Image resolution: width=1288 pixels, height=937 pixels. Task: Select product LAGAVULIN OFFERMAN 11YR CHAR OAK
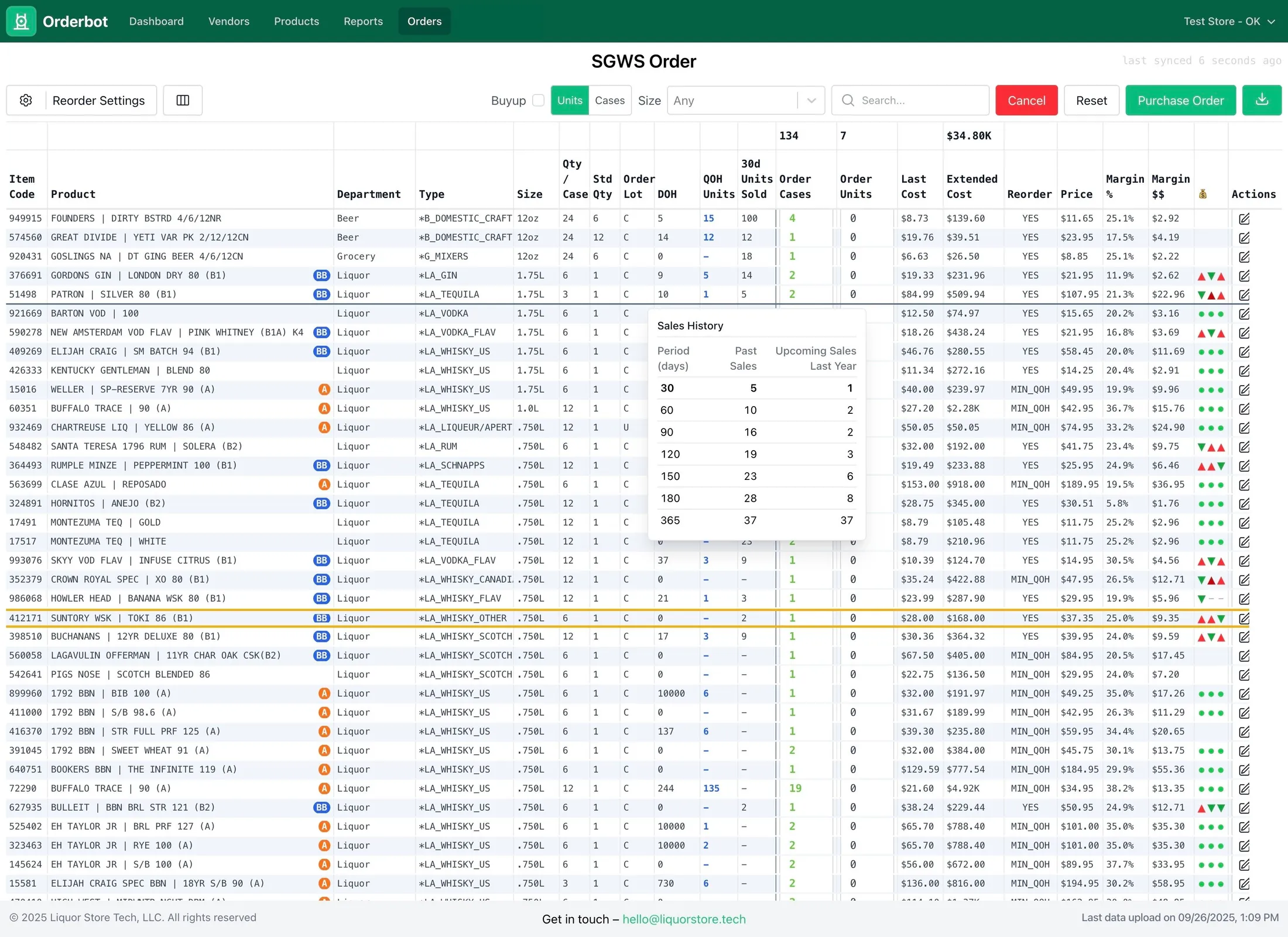[x=166, y=655]
